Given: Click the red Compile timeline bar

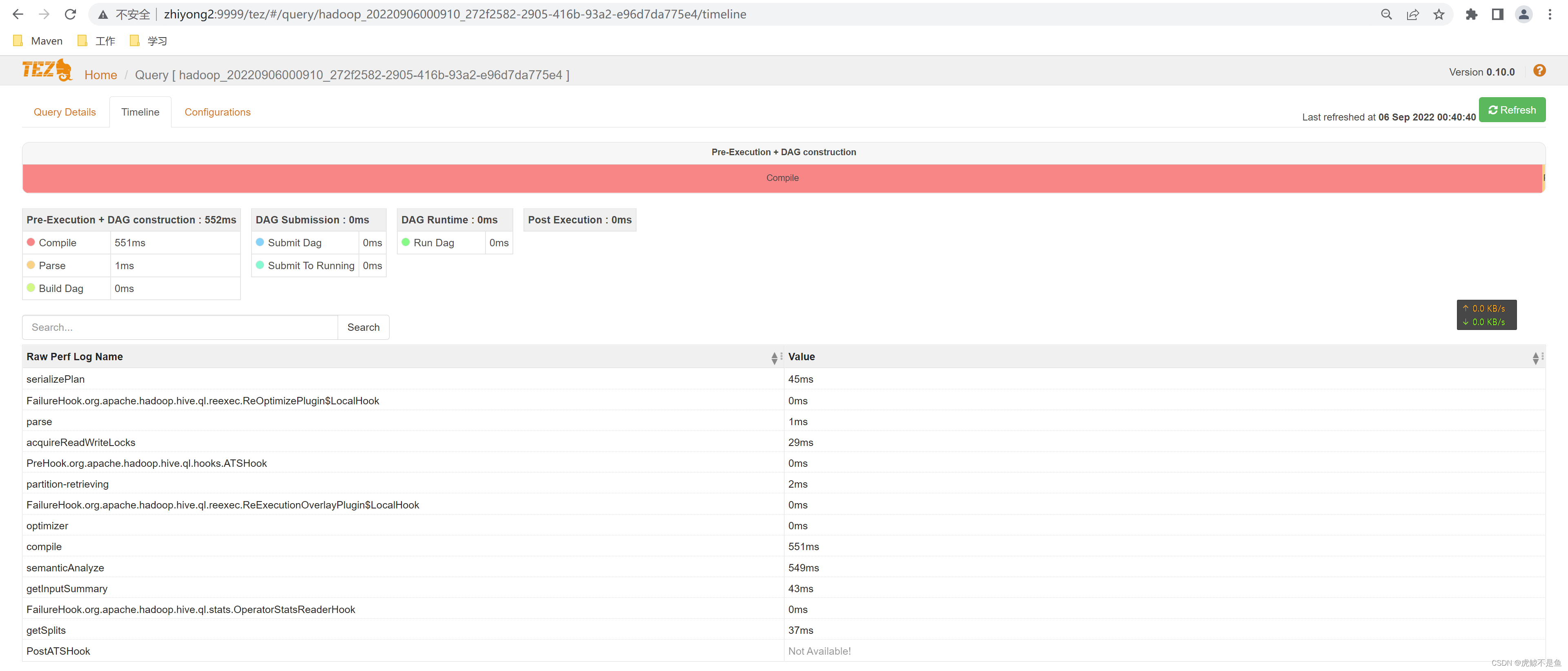Looking at the screenshot, I should click(782, 178).
